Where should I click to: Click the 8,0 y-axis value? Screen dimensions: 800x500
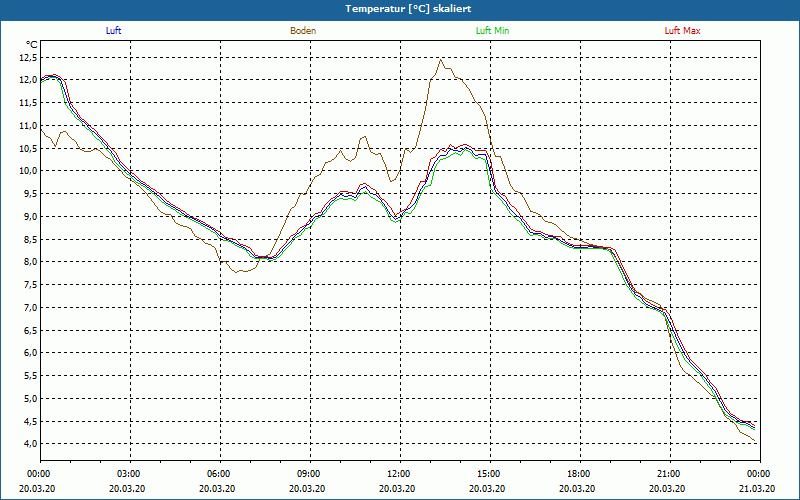pos(31,262)
